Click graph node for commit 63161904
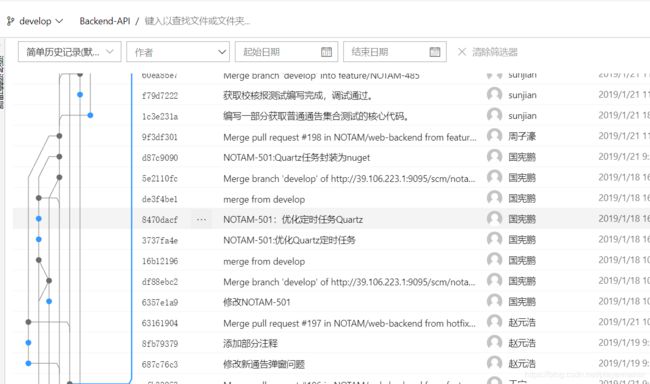Screen dimensions: 650x384 click(x=28, y=322)
